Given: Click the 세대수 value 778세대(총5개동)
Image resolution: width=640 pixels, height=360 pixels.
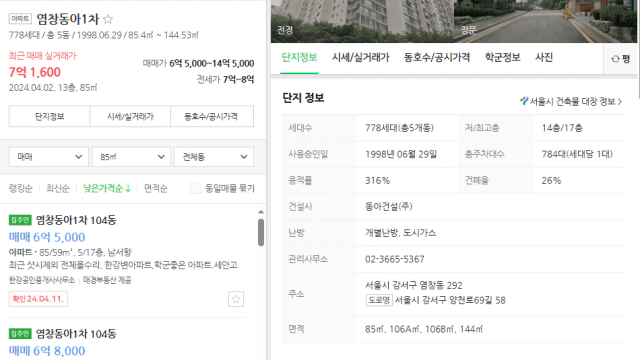Looking at the screenshot, I should 399,128.
